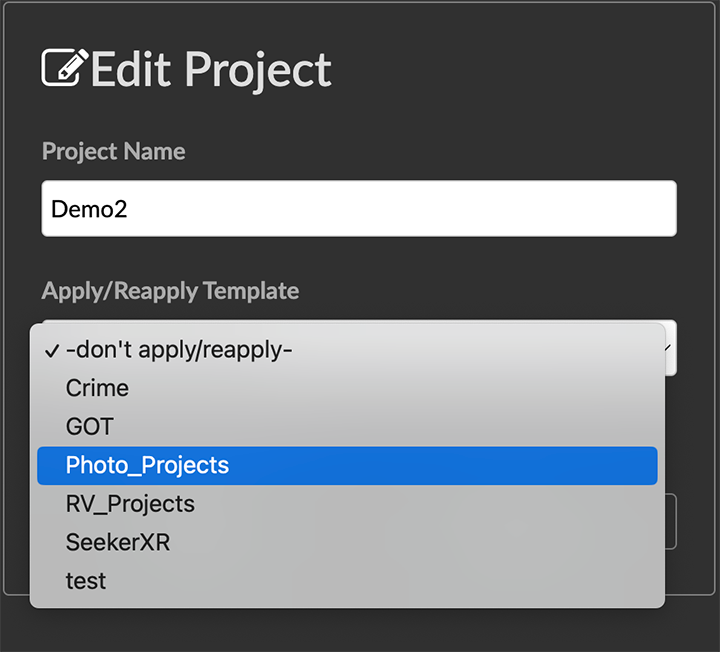Click empty space right of the Edit Project title
The width and height of the screenshot is (720, 652).
tap(500, 70)
